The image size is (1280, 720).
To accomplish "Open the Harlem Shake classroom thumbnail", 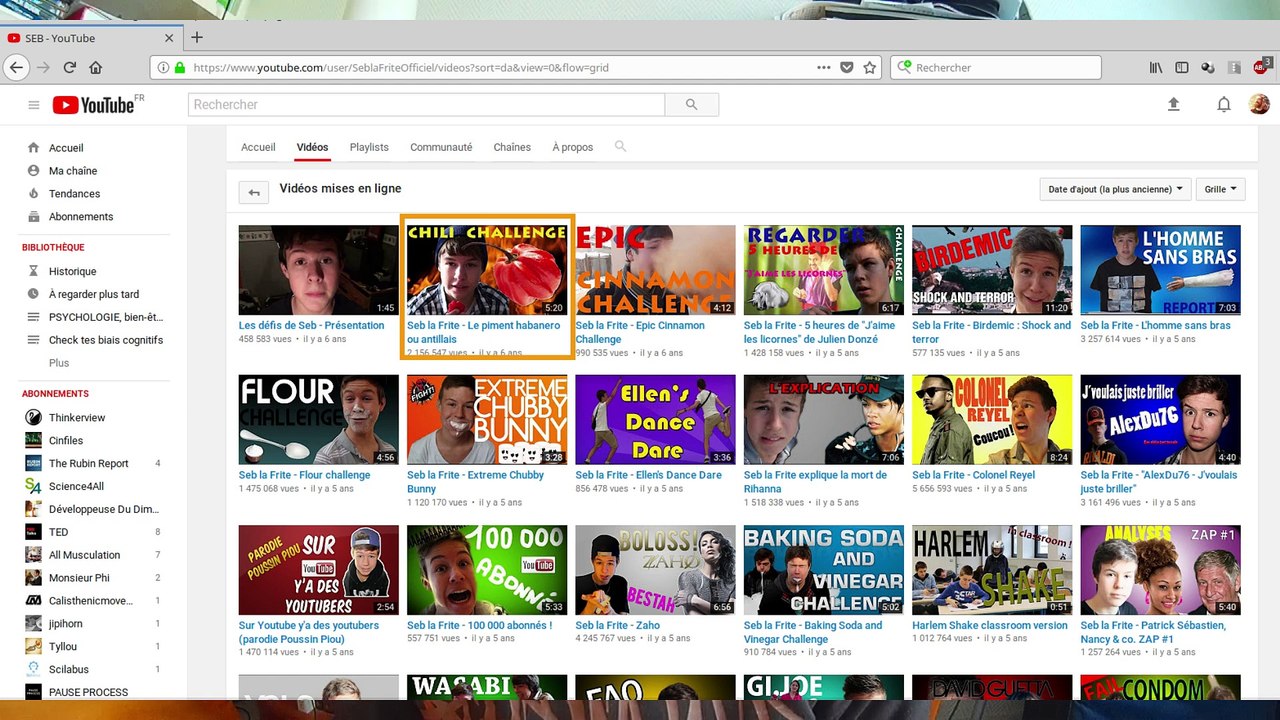I will (992, 570).
